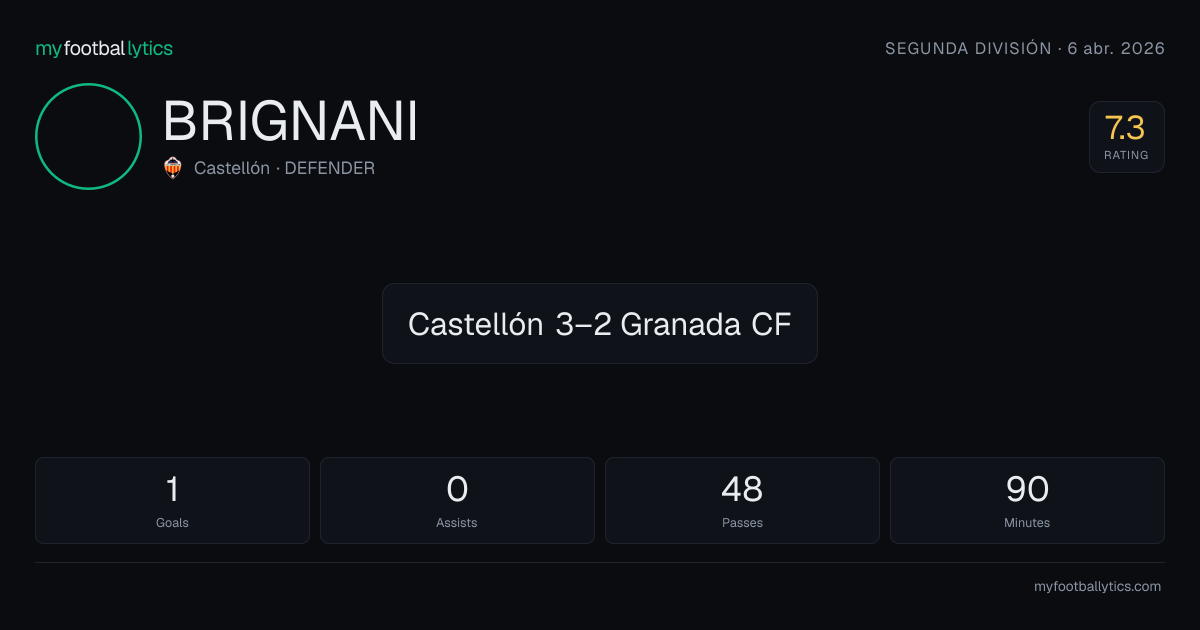Click the BRIGNANI player name heading
1200x630 pixels.
(290, 122)
